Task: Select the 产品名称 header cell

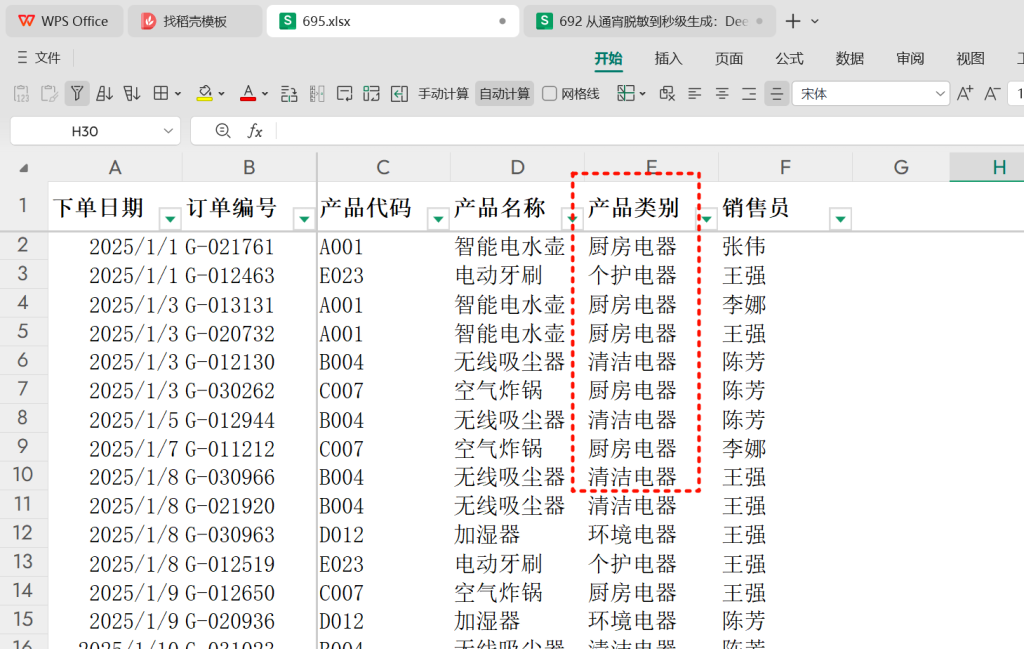Action: [x=517, y=207]
